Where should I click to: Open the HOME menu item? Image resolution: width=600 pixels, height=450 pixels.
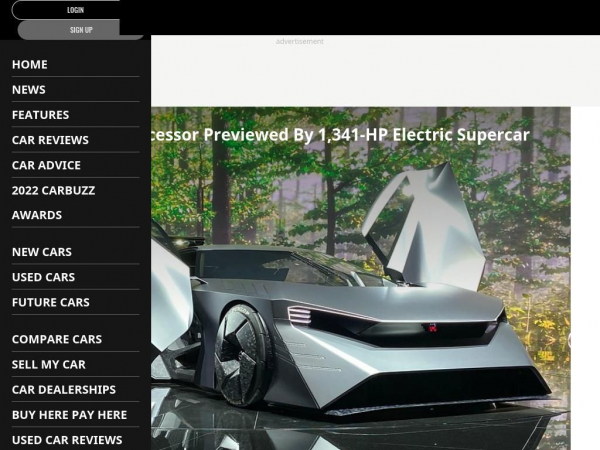coord(30,64)
